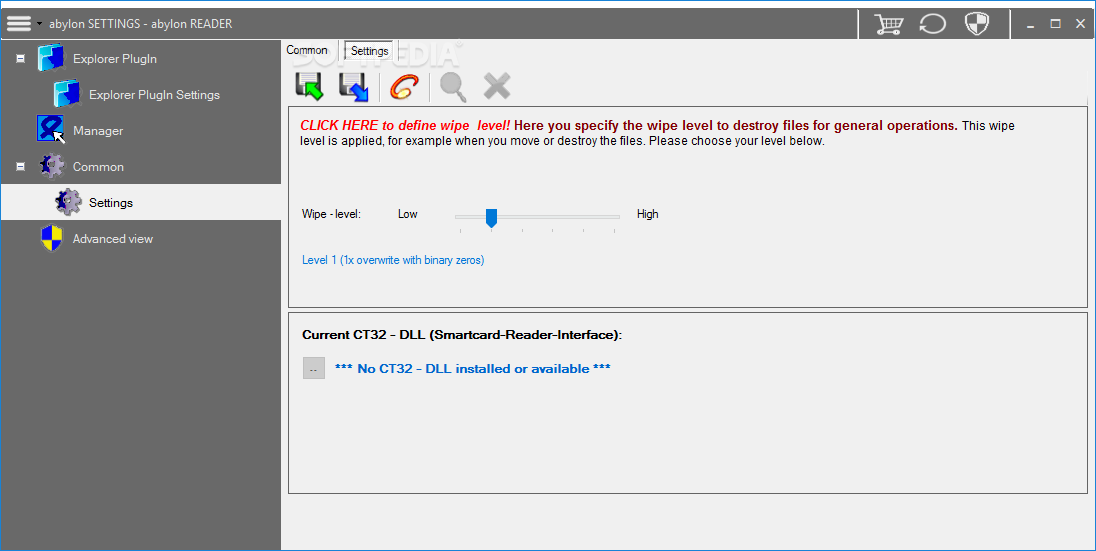Open the shopping cart purchase icon
The width and height of the screenshot is (1096, 551).
(x=888, y=24)
